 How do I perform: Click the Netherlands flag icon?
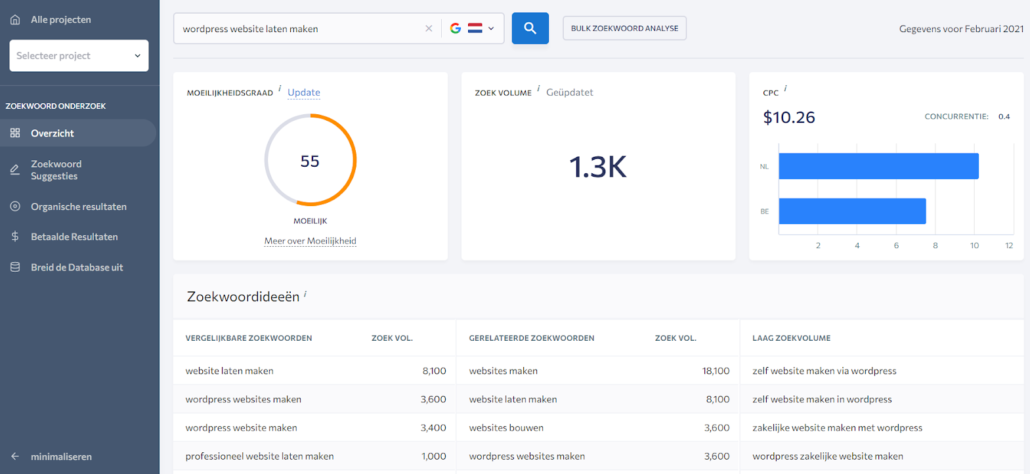click(475, 28)
